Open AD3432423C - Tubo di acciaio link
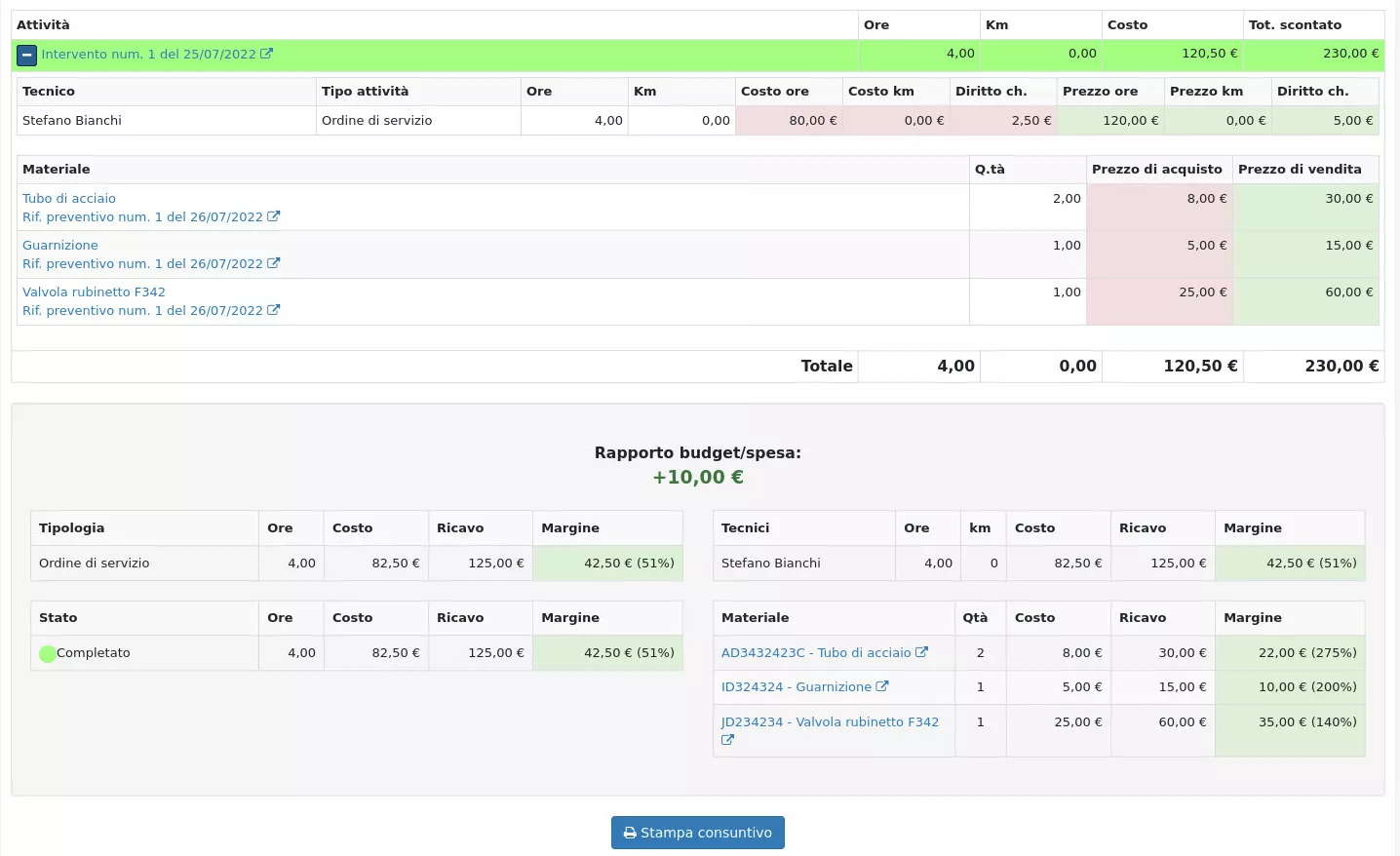This screenshot has width=1400, height=856. [816, 653]
